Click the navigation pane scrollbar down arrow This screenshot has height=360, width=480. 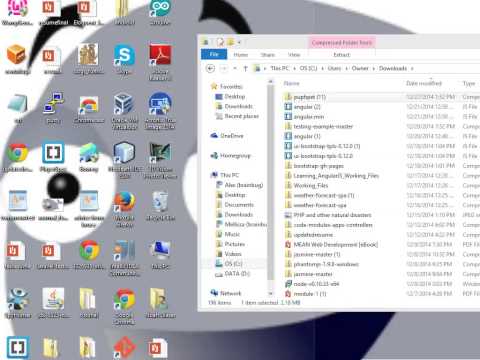click(x=271, y=294)
